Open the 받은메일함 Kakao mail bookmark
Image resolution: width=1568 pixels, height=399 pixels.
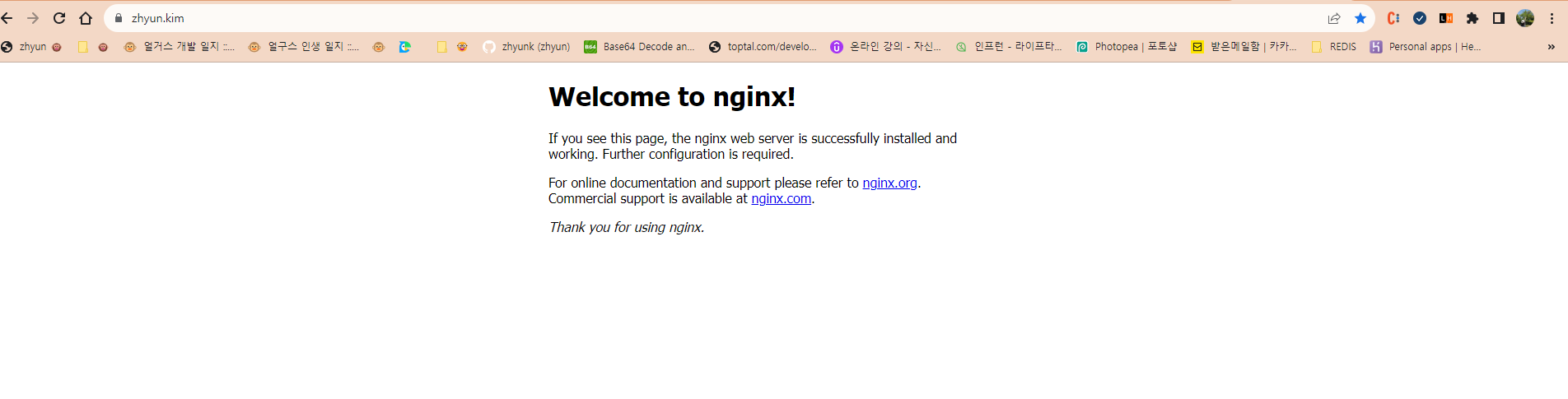click(1244, 47)
